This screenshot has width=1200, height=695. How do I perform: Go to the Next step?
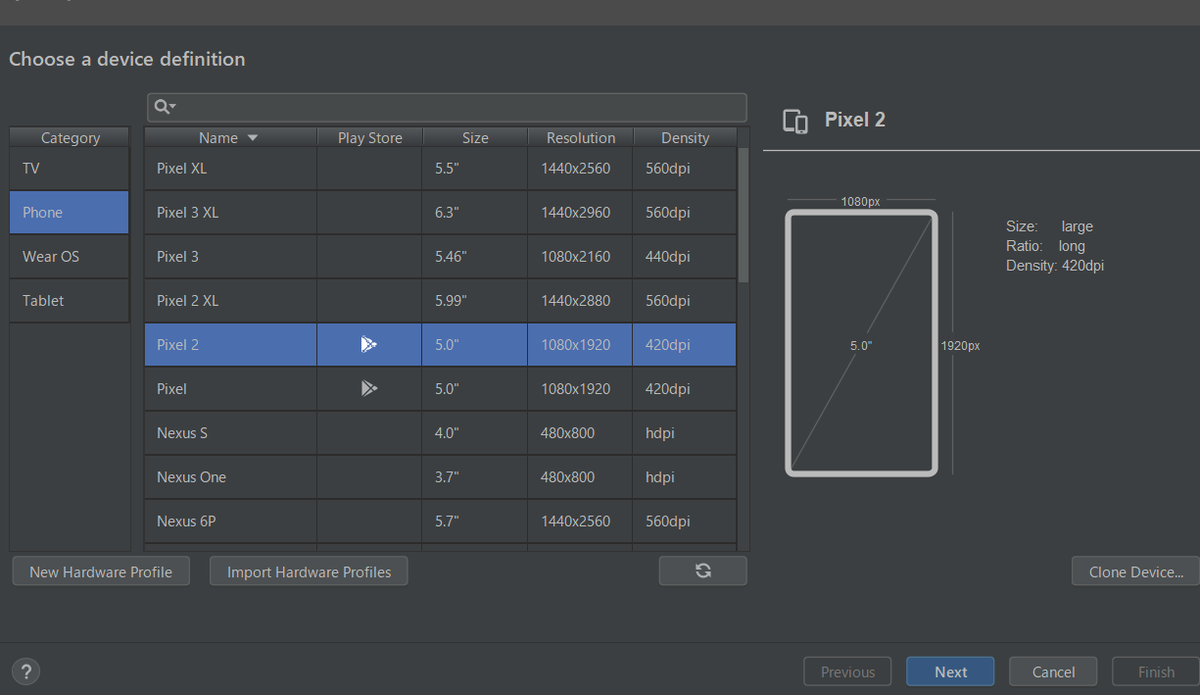tap(951, 672)
